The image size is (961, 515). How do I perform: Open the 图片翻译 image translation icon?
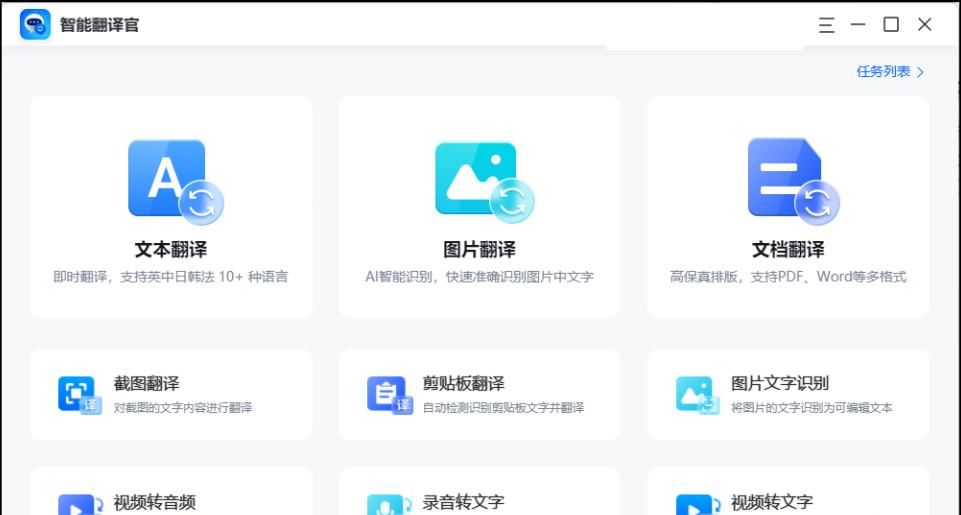coord(484,182)
